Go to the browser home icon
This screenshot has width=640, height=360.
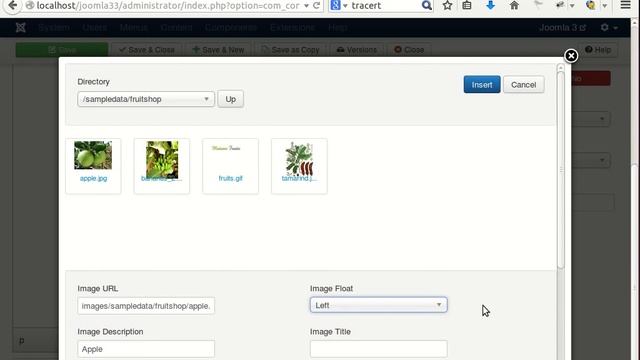[x=514, y=5]
